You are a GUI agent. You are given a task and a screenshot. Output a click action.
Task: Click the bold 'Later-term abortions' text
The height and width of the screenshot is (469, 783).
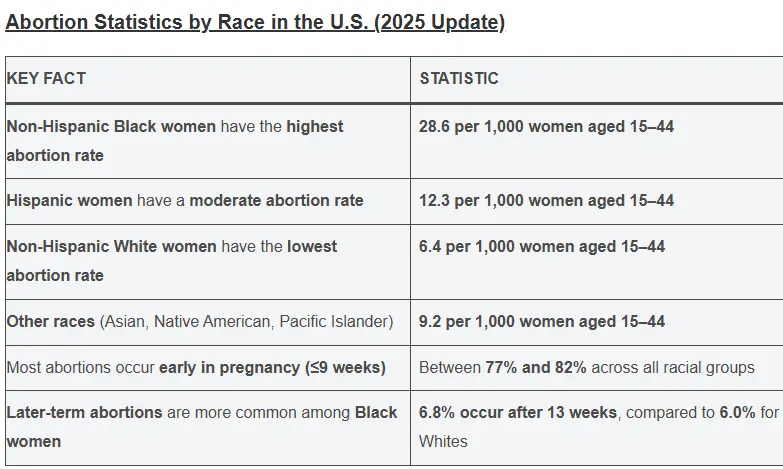tap(84, 412)
